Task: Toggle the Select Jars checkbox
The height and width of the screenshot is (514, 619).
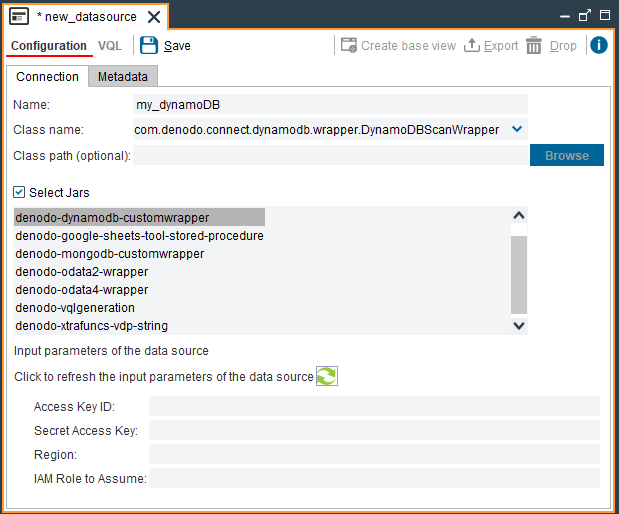Action: tap(19, 192)
